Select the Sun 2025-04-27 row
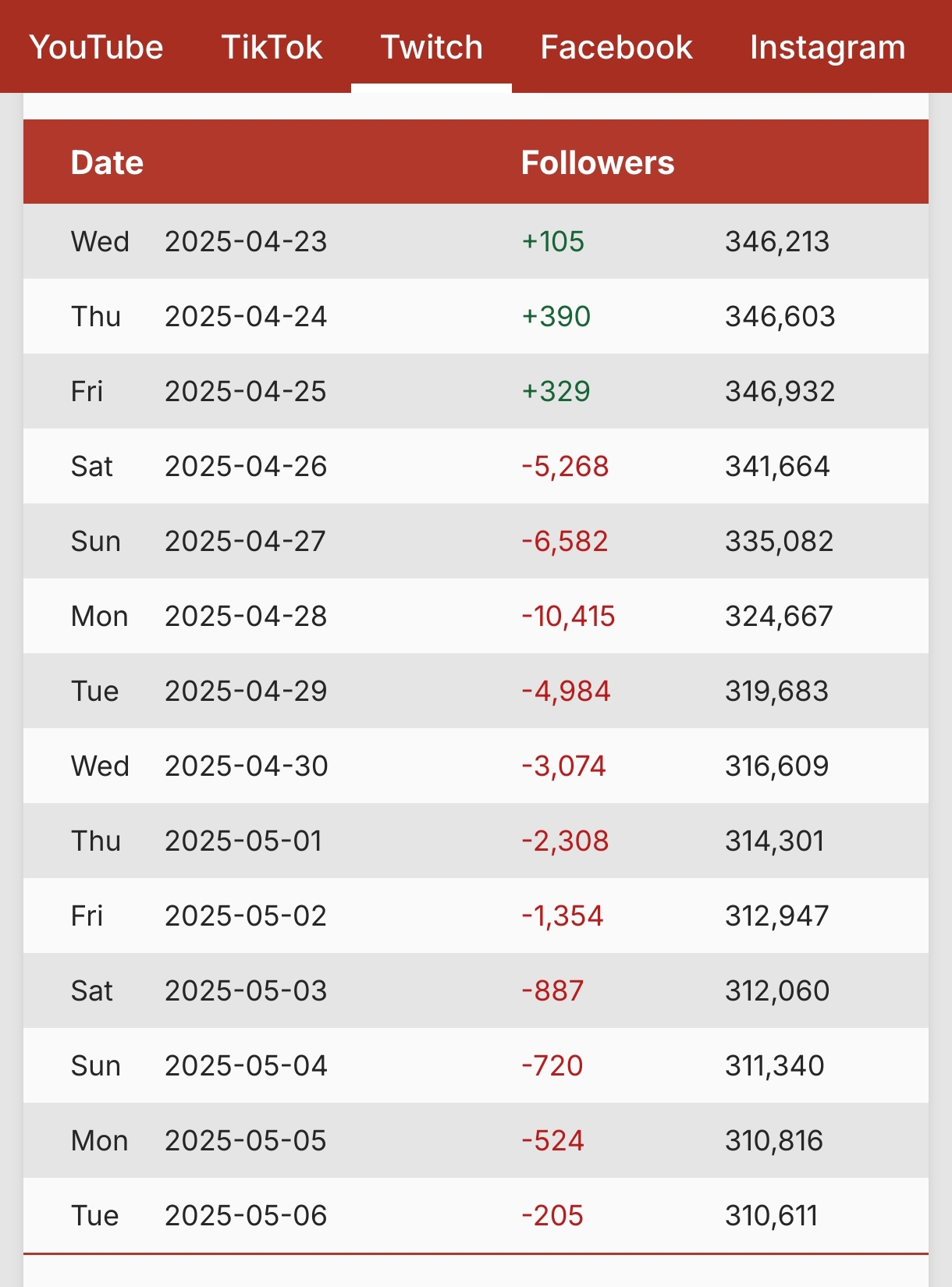Screen dimensions: 952x1287 [476, 541]
